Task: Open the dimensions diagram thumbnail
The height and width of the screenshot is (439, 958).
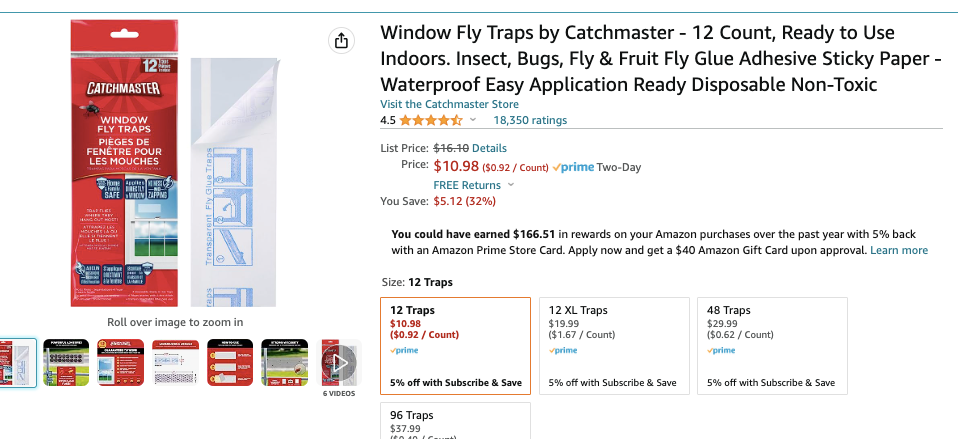Action: click(177, 362)
